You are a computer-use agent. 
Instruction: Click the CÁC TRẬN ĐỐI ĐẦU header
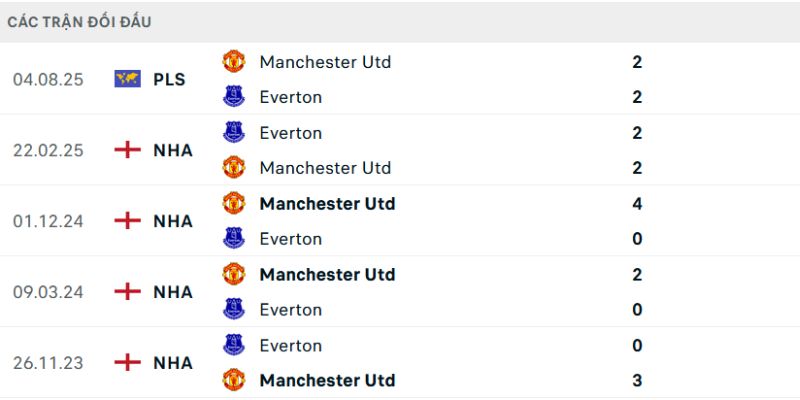coord(80,22)
